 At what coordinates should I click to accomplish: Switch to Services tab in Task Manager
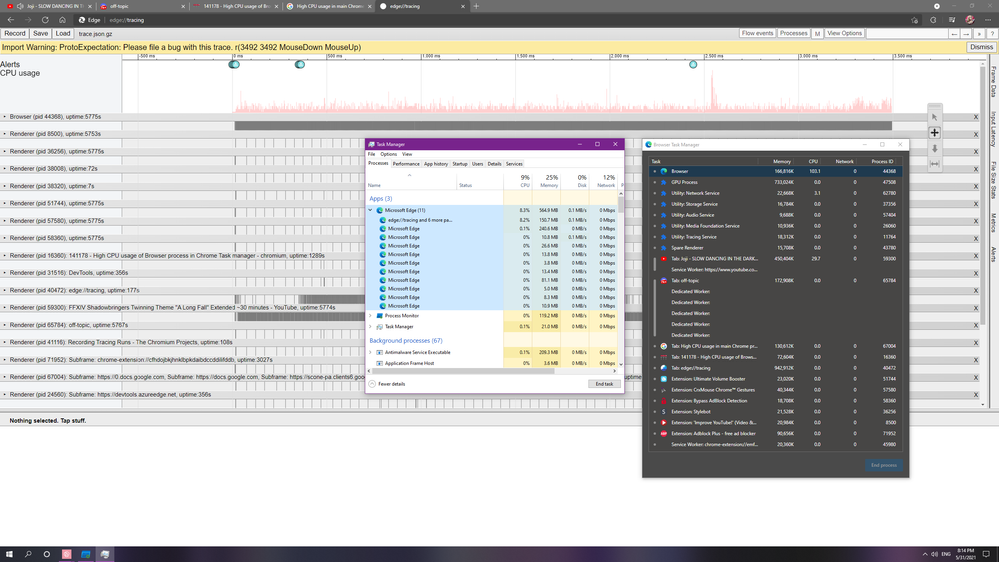click(514, 164)
